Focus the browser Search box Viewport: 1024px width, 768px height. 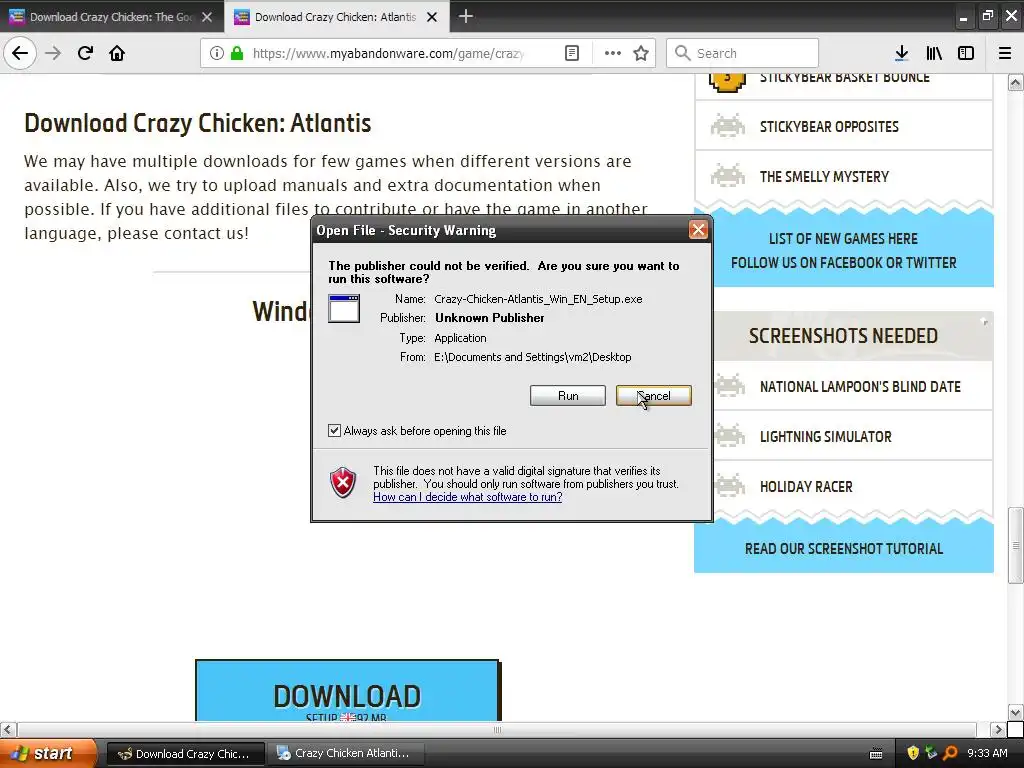[743, 53]
